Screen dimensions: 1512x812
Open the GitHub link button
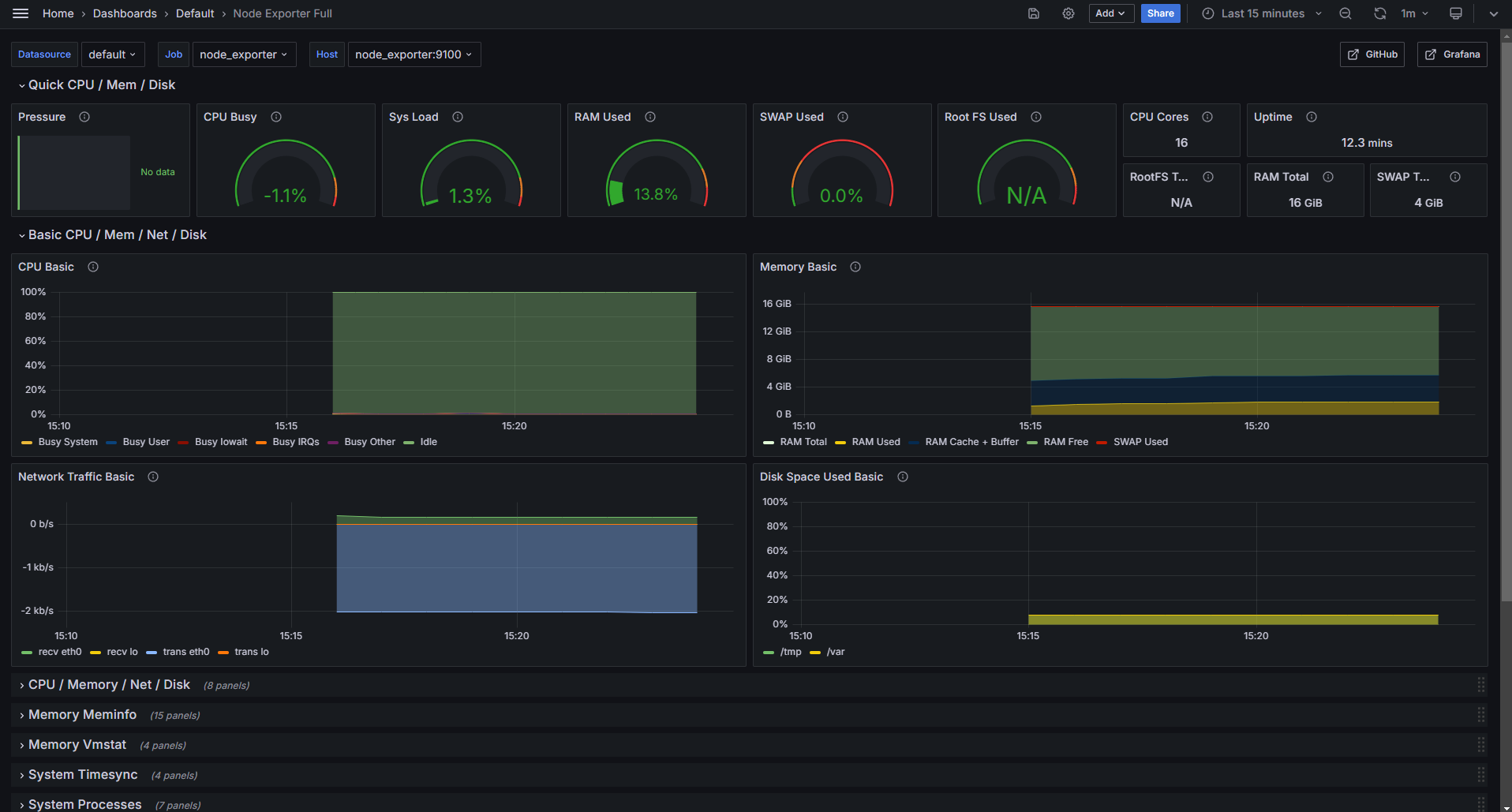point(1372,54)
